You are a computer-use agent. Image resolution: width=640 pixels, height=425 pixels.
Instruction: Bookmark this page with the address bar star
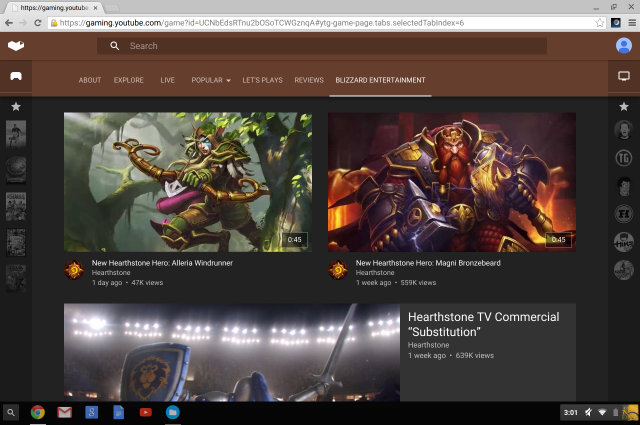600,22
